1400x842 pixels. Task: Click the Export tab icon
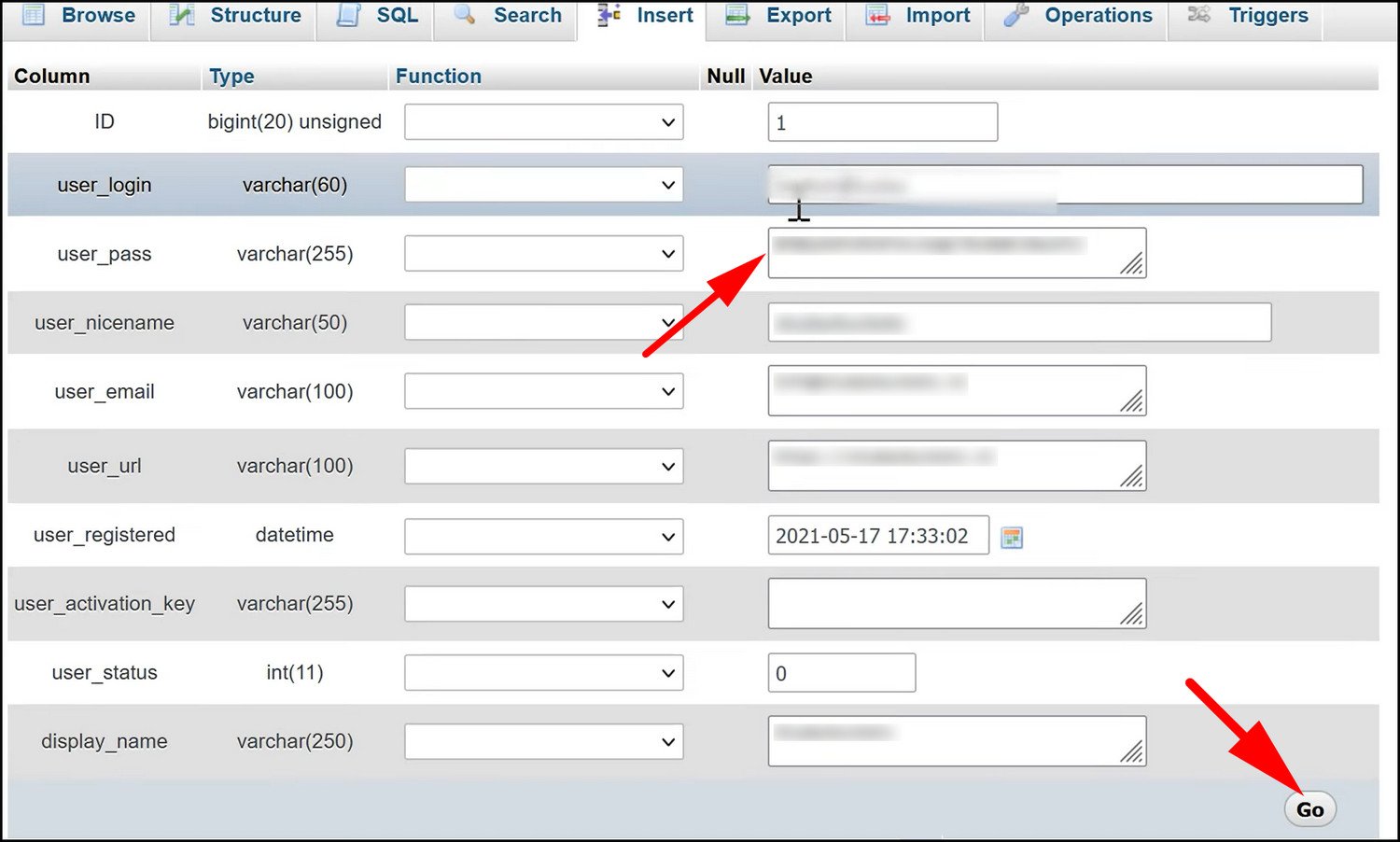click(x=738, y=15)
